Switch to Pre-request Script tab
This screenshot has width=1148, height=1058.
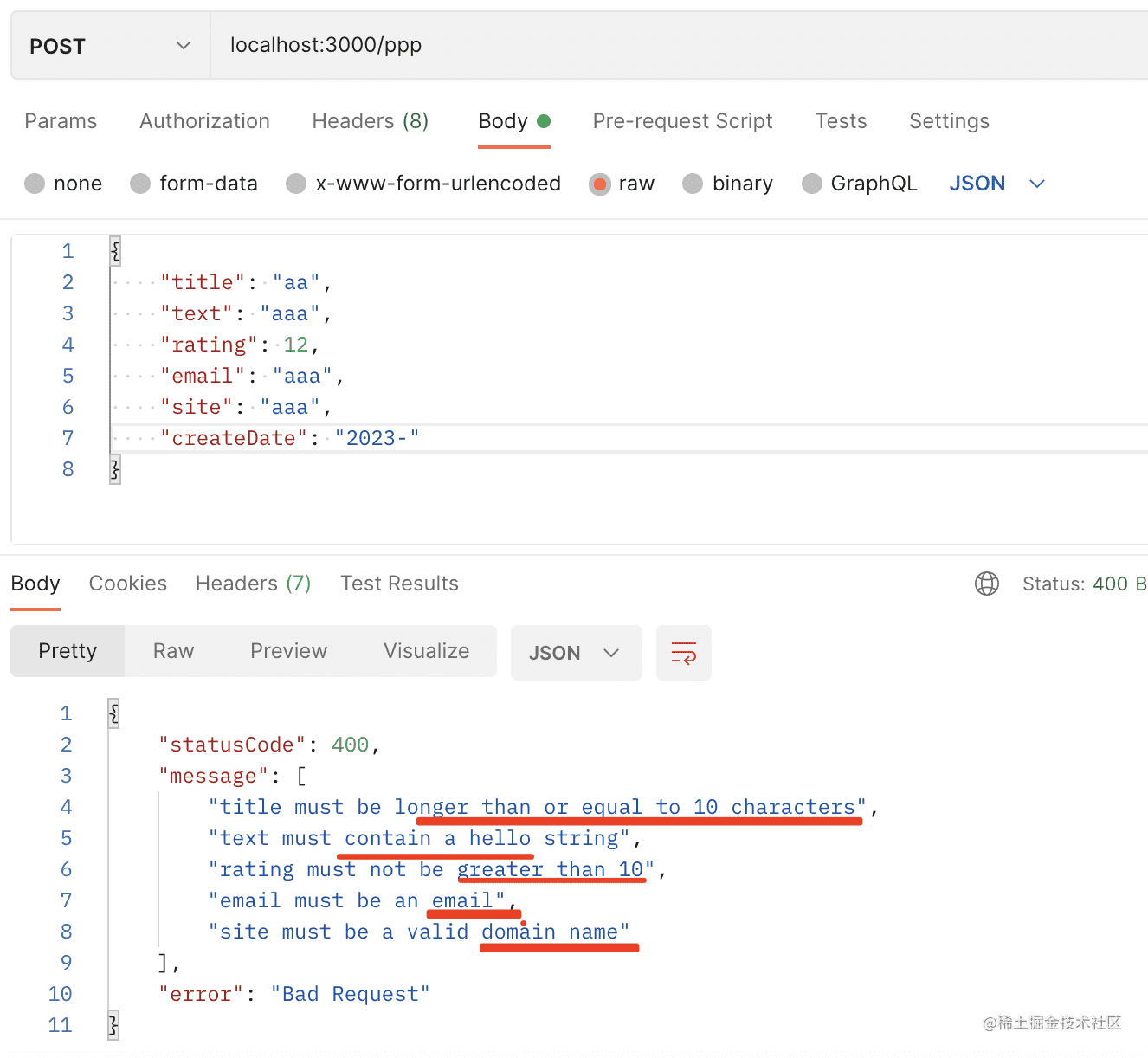(x=682, y=121)
